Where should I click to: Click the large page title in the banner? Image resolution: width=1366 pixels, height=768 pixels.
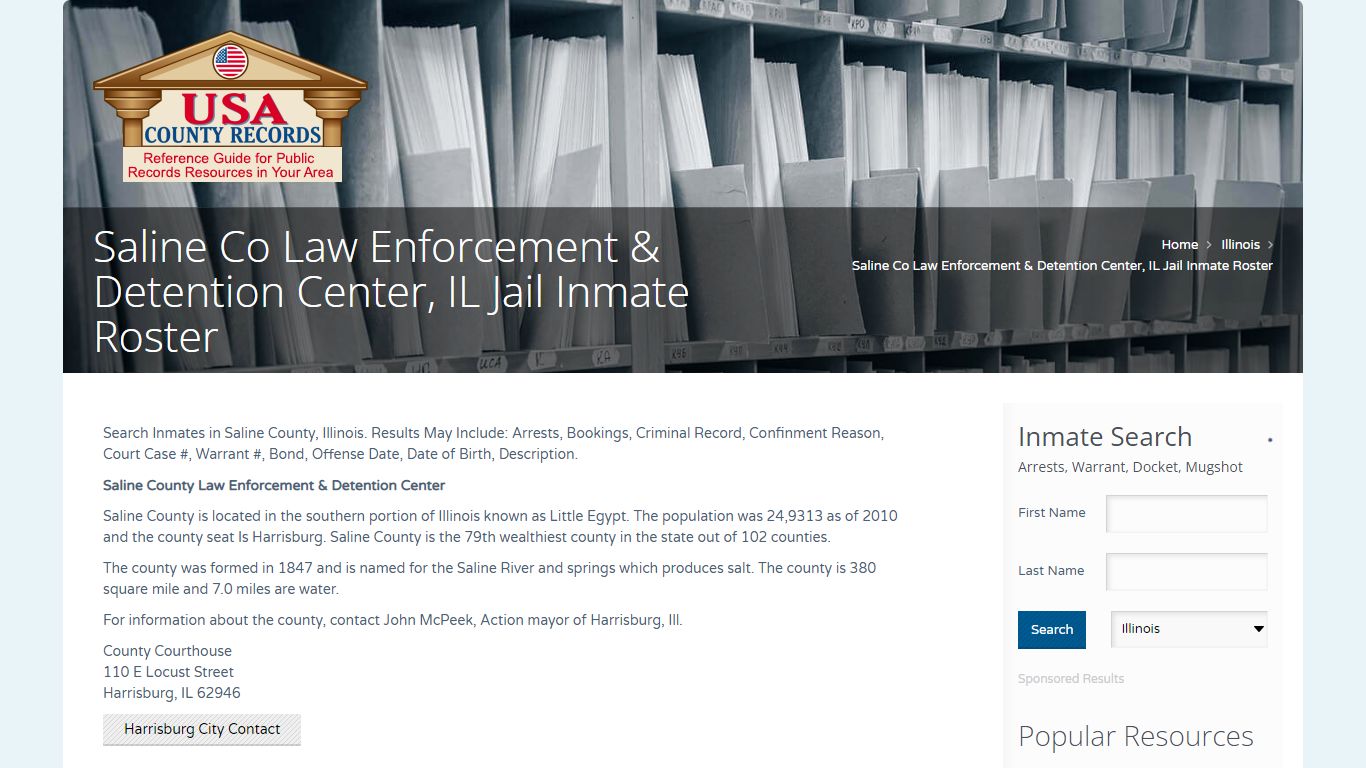[x=391, y=292]
